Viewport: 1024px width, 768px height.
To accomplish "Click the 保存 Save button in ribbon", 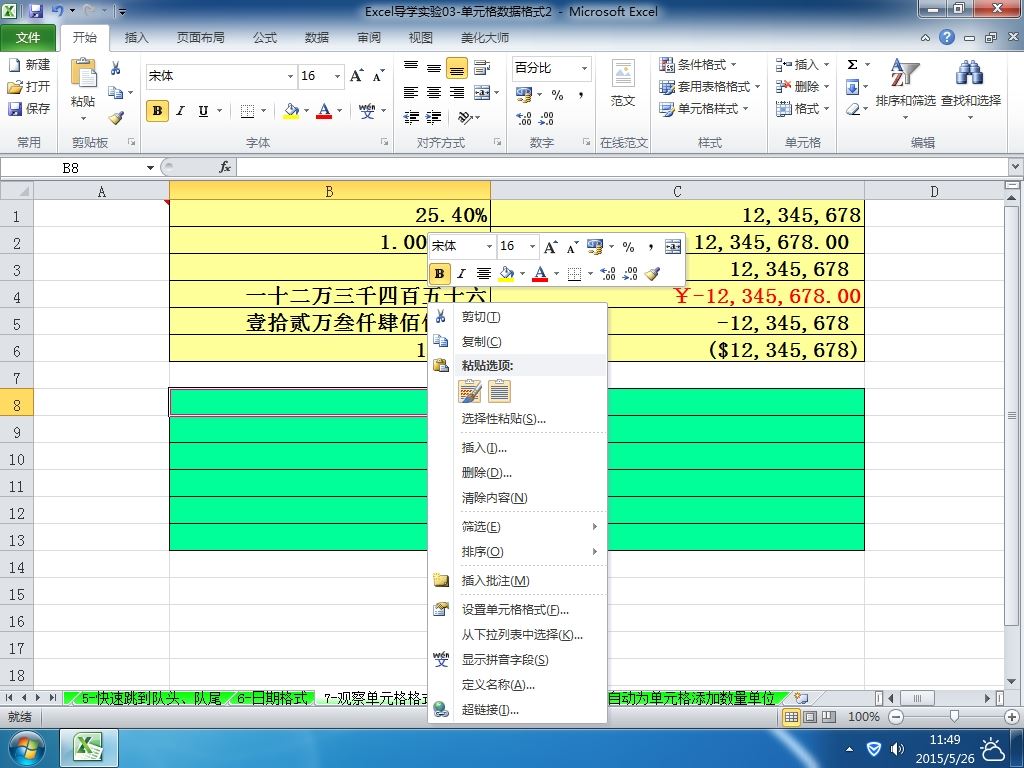I will [x=29, y=108].
